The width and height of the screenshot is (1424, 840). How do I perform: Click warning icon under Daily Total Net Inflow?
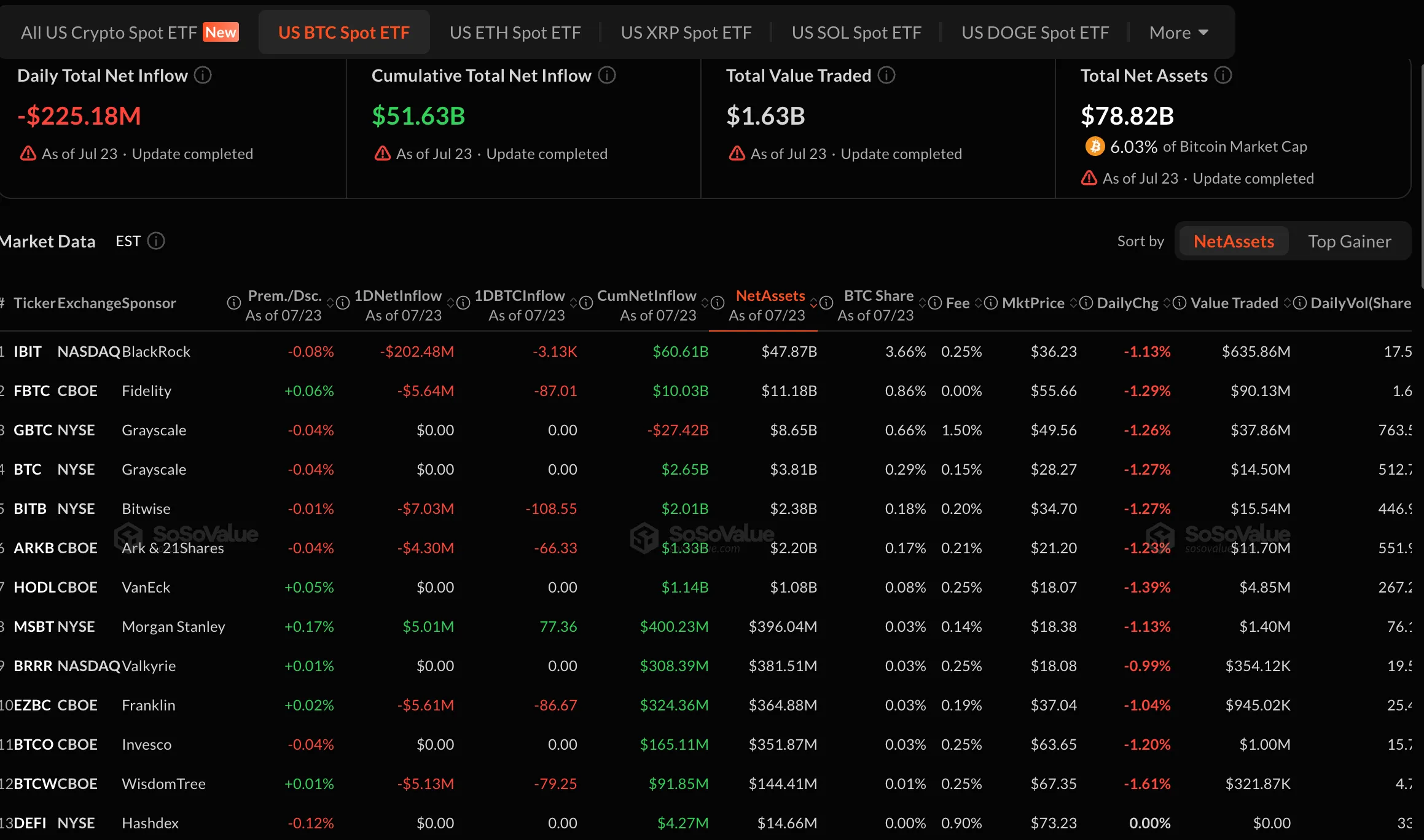(x=28, y=154)
